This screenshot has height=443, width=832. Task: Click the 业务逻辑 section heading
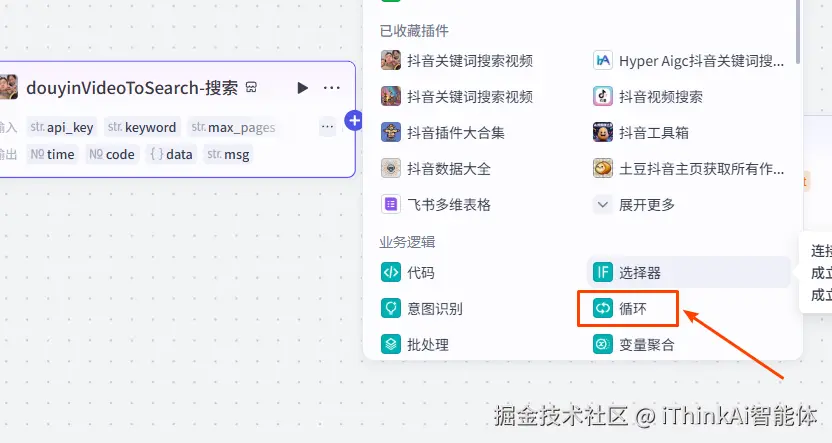tap(407, 242)
